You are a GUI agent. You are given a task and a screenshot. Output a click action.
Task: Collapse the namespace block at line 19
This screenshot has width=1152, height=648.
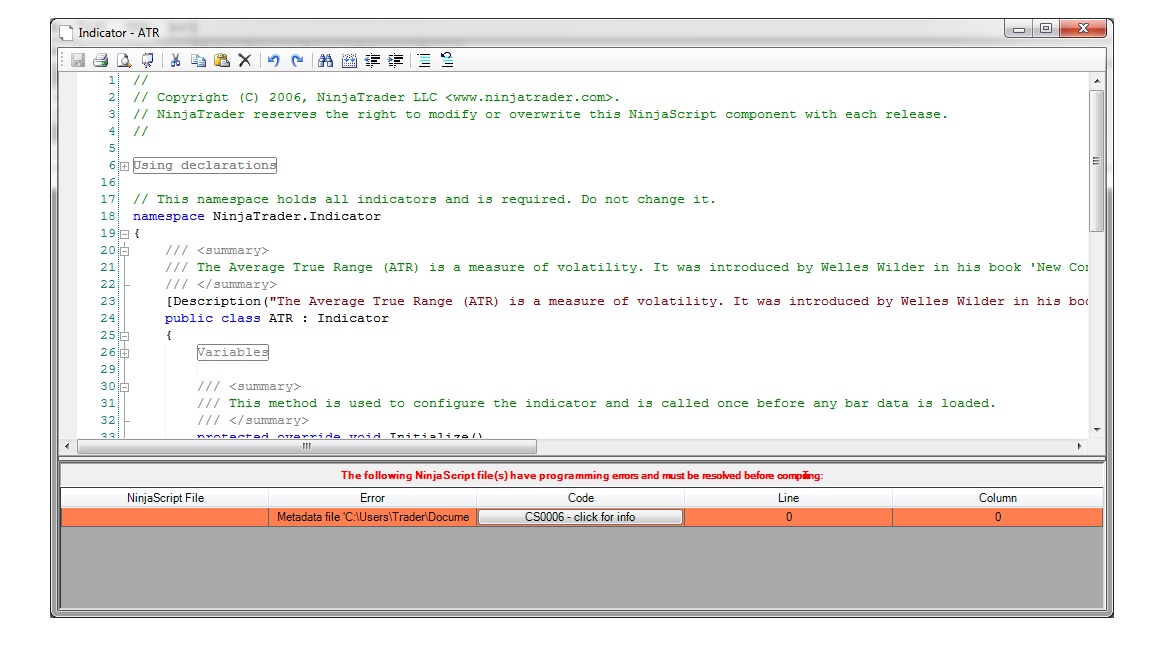click(x=125, y=234)
